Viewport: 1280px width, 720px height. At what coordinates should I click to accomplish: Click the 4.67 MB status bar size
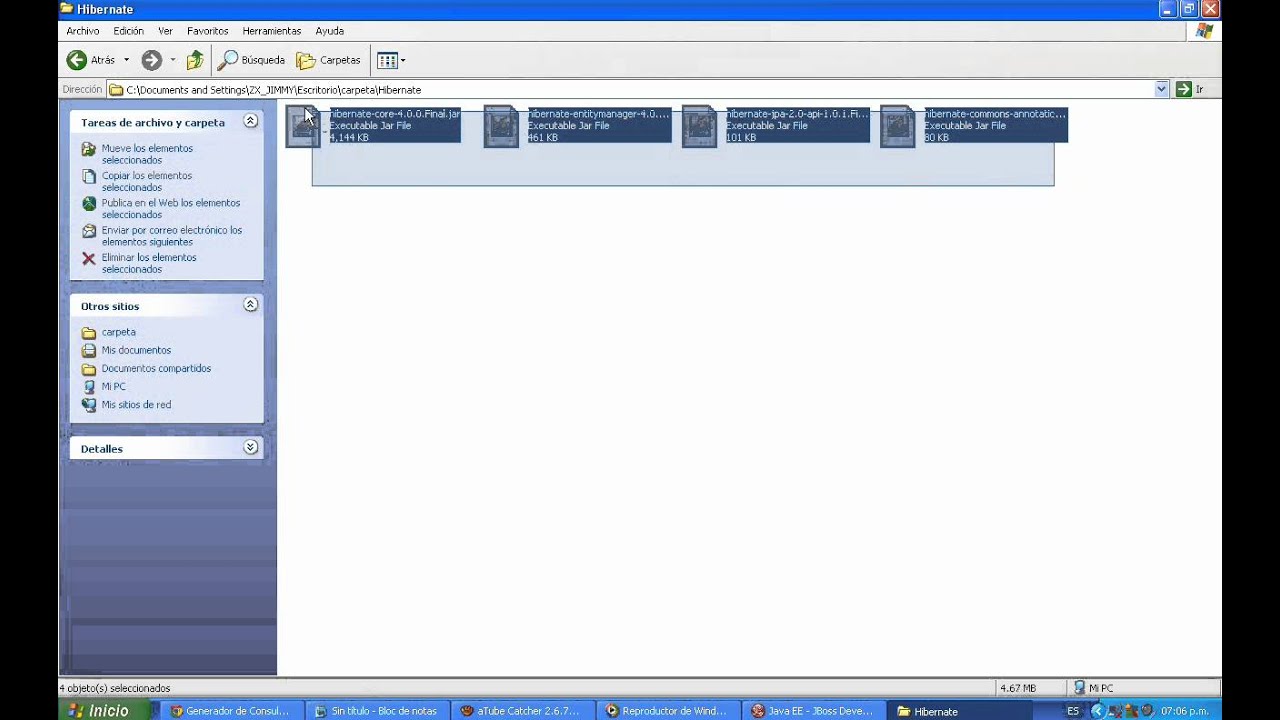pyautogui.click(x=1017, y=688)
